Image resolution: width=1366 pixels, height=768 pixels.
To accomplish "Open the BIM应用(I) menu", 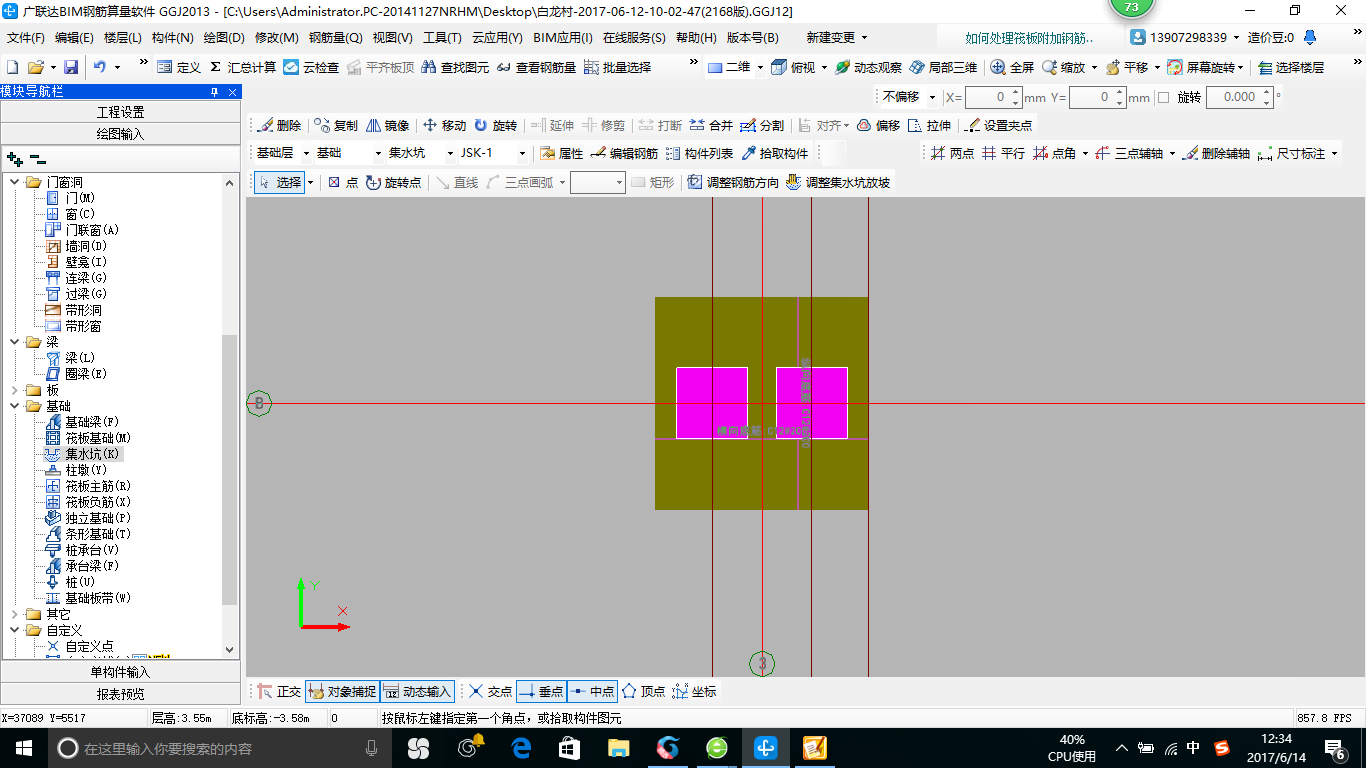I will point(563,37).
